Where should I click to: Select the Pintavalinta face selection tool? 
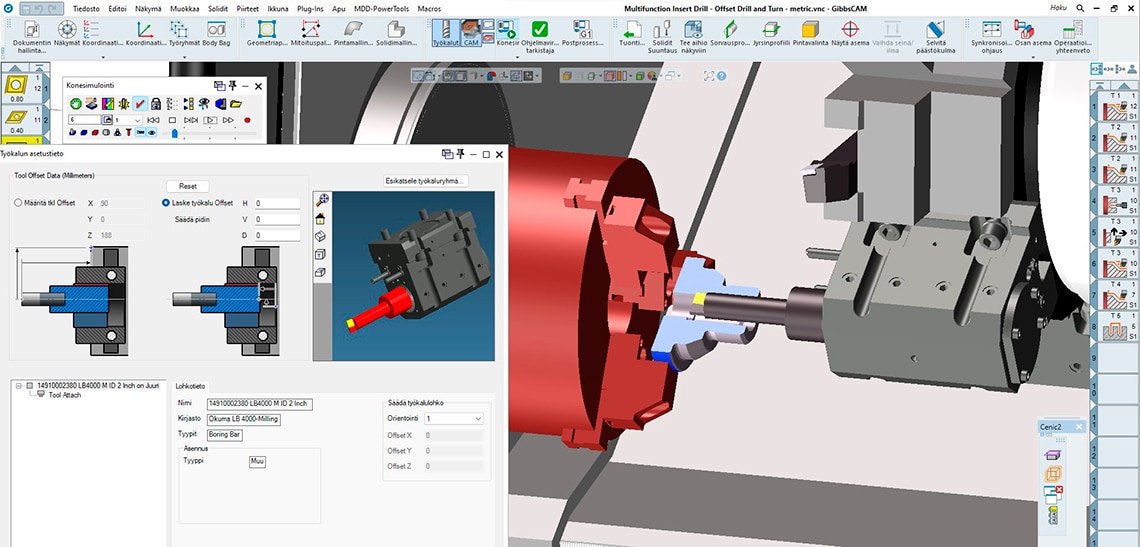(x=810, y=32)
